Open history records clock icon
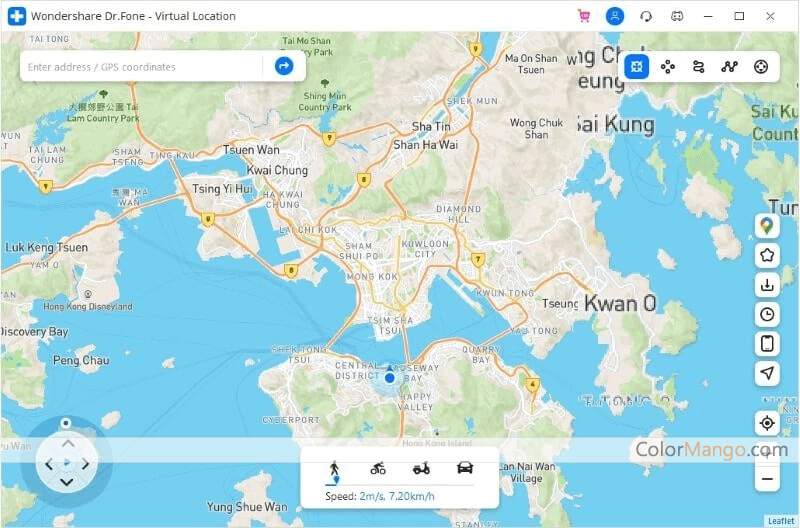This screenshot has width=800, height=528. click(767, 314)
